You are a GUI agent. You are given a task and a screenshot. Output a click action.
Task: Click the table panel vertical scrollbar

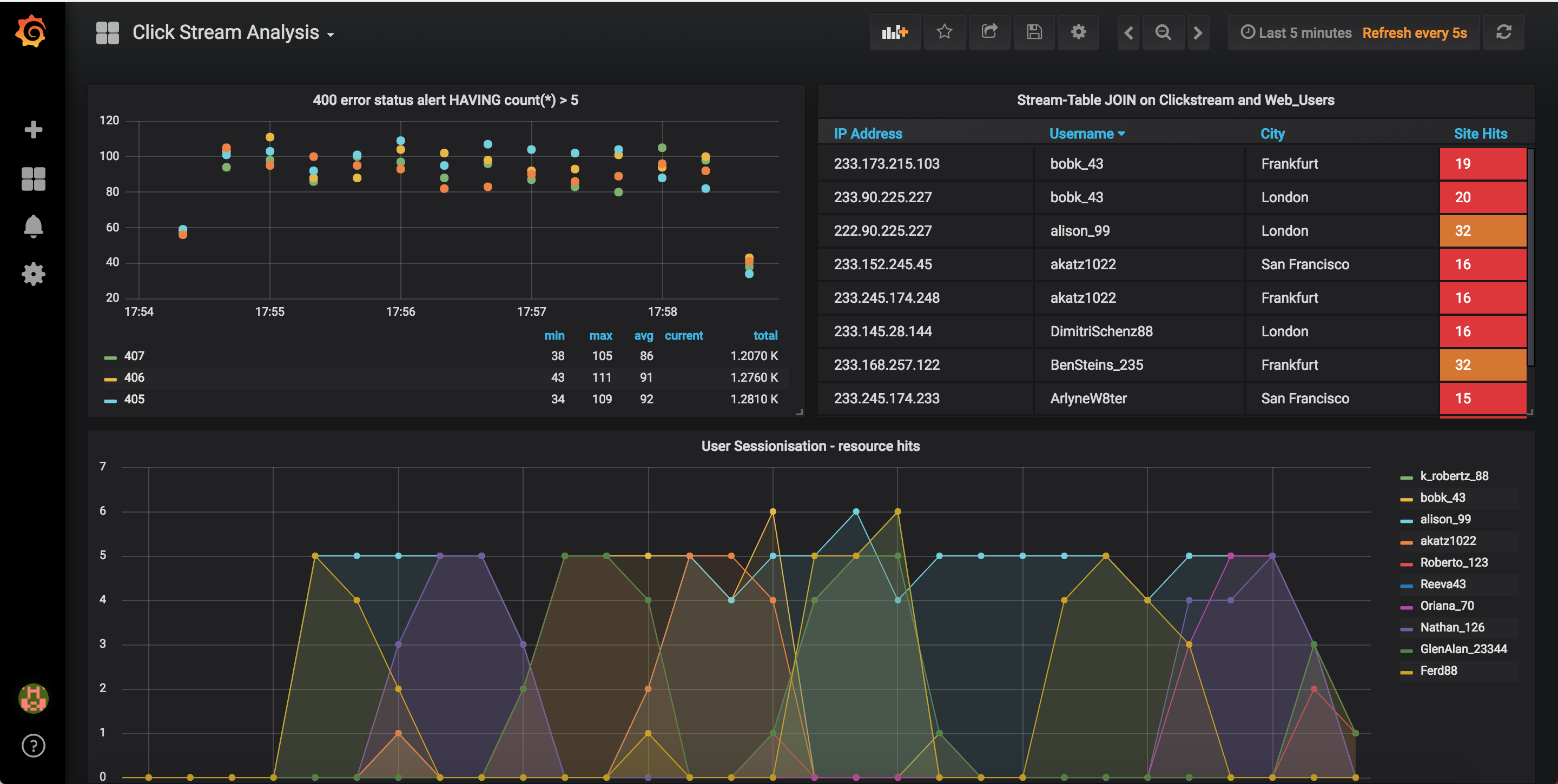coord(1531,257)
